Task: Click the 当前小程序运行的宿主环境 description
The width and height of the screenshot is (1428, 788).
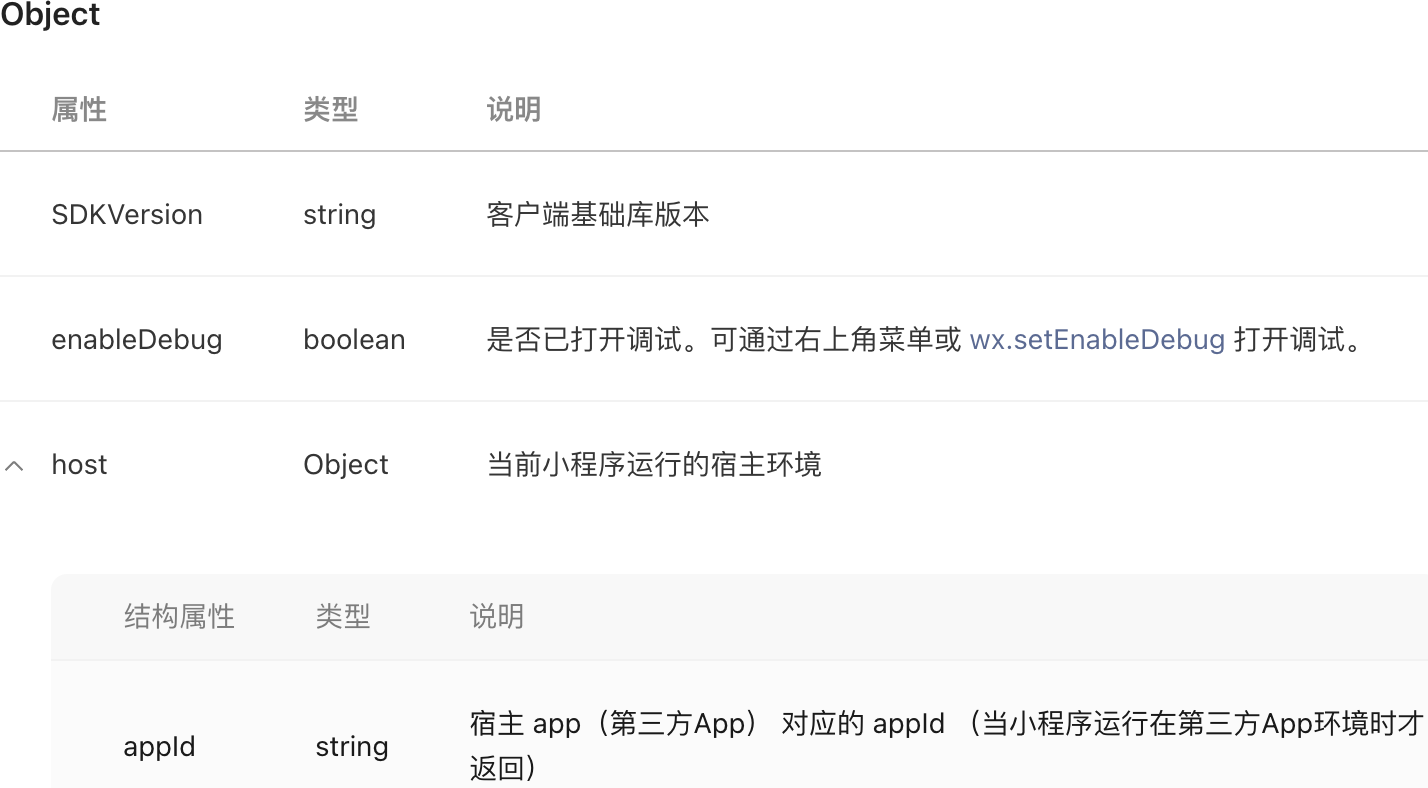Action: (654, 464)
